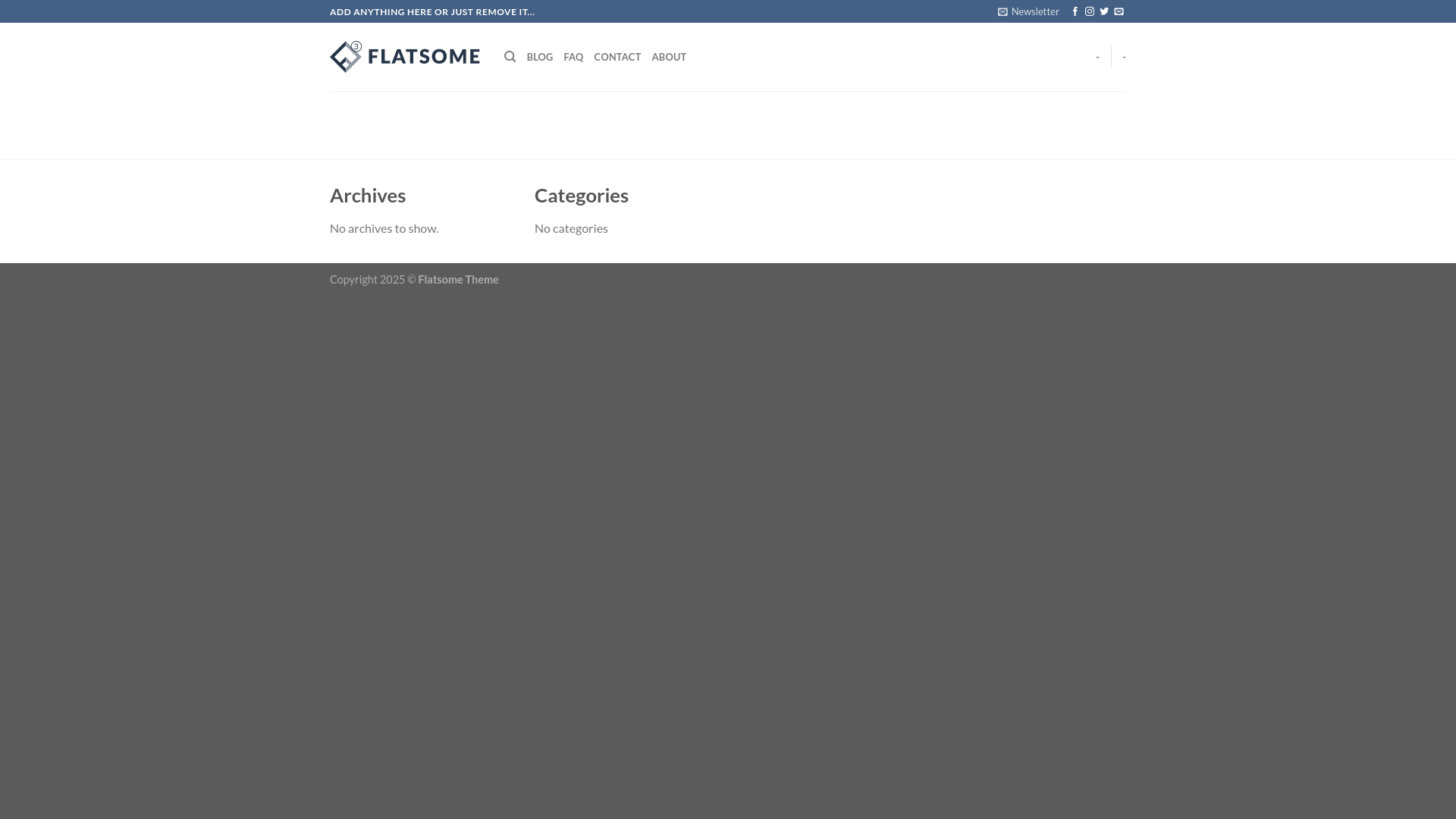
Task: Open the FAQ menu item
Action: coord(573,57)
